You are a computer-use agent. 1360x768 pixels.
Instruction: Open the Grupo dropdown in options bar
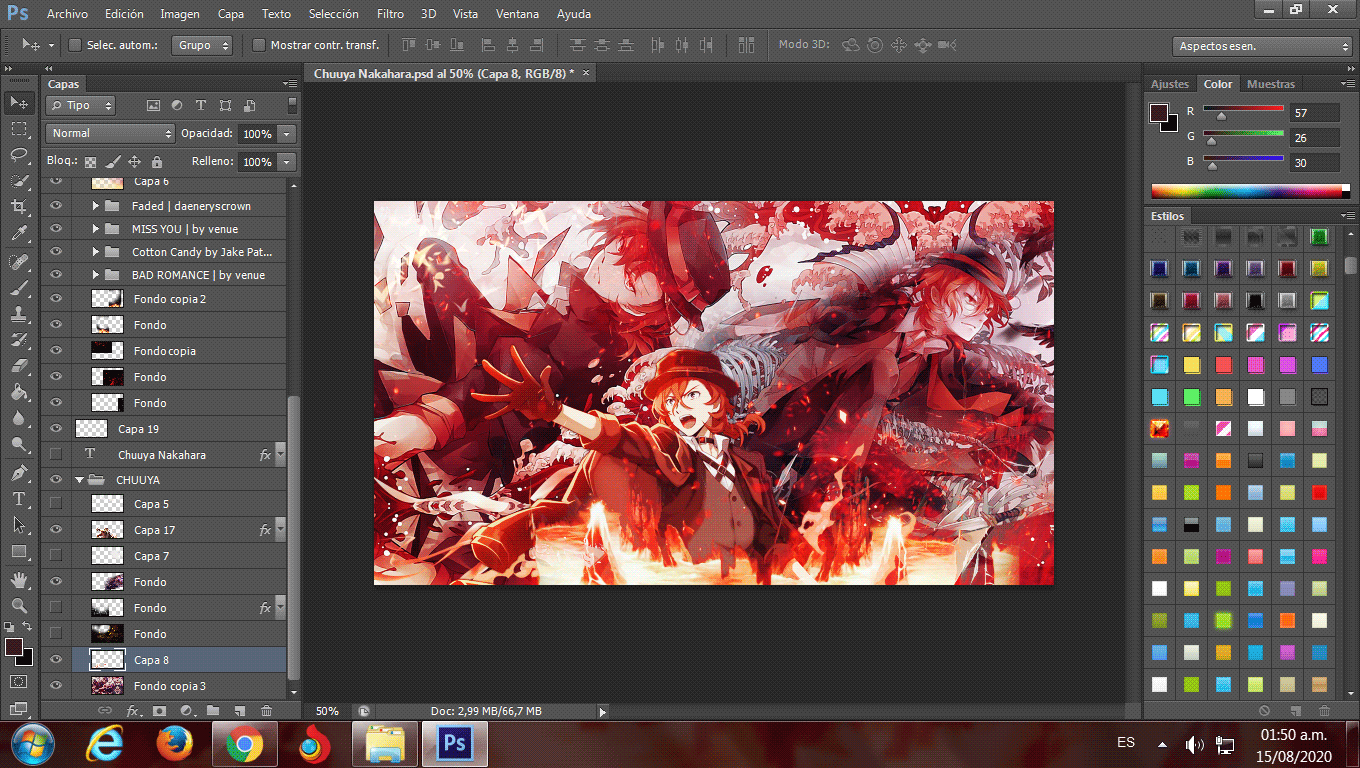[202, 45]
